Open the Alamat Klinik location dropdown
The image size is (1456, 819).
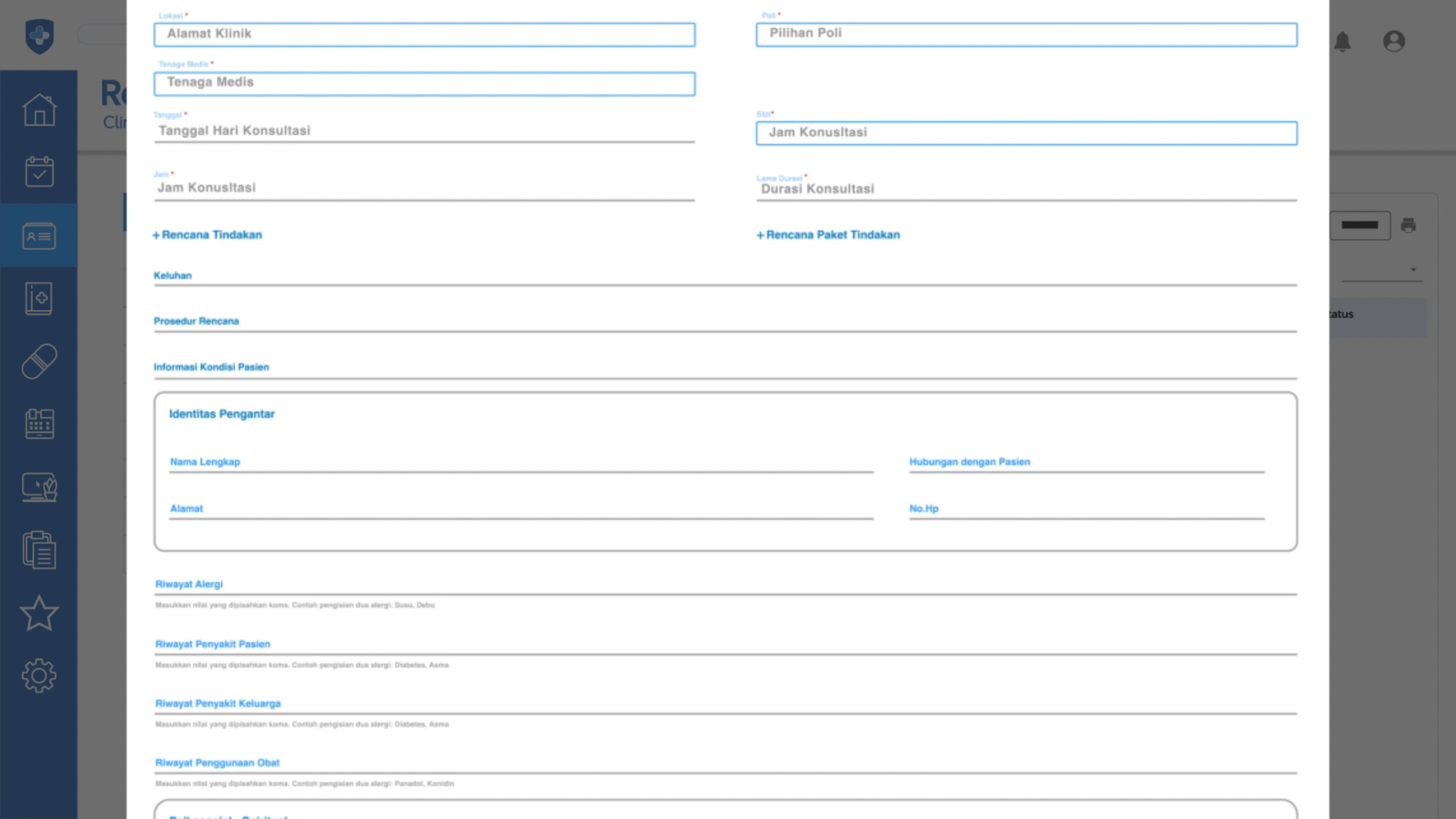tap(424, 34)
